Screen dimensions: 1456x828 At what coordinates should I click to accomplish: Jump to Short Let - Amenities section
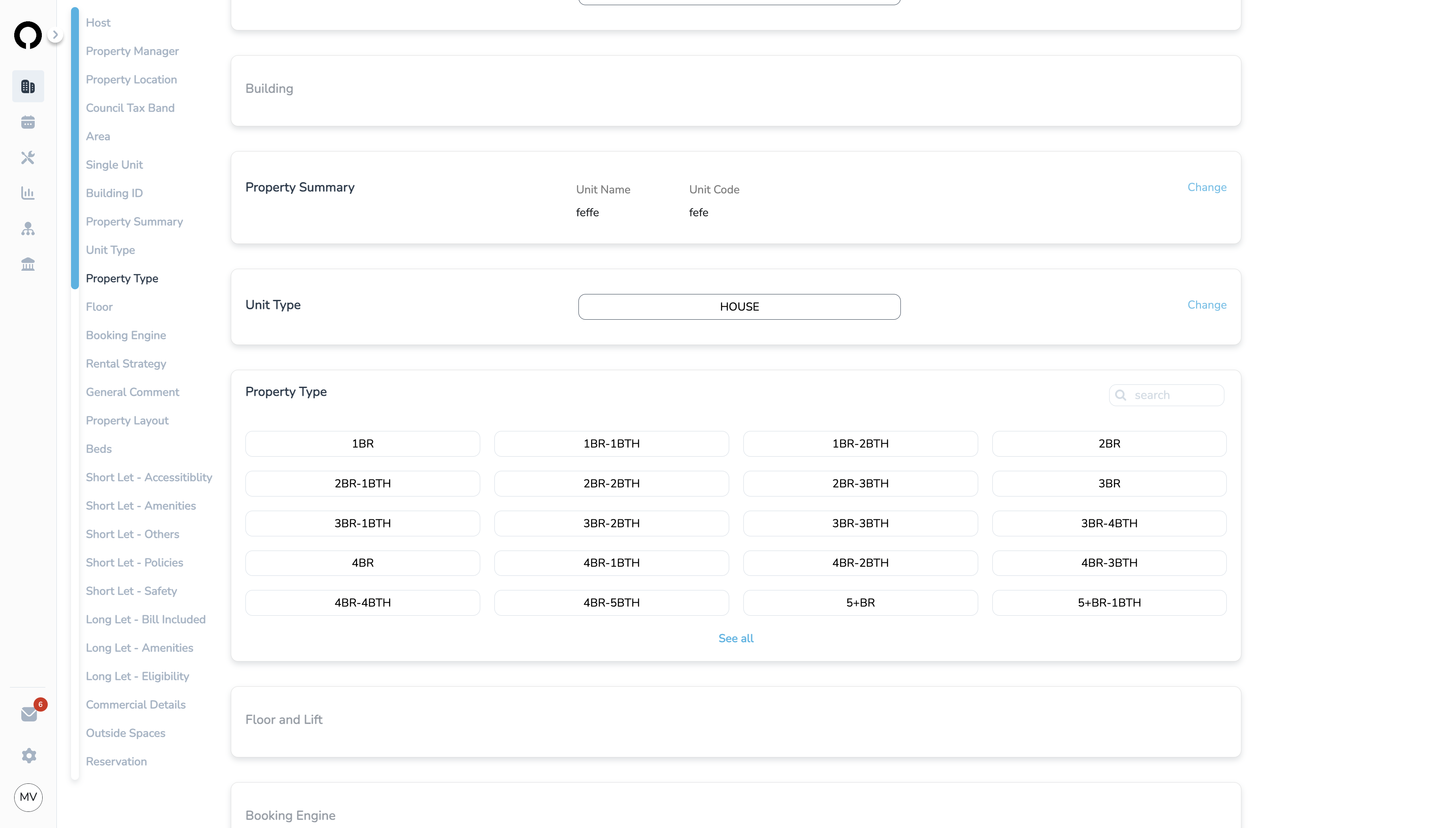pyautogui.click(x=141, y=506)
